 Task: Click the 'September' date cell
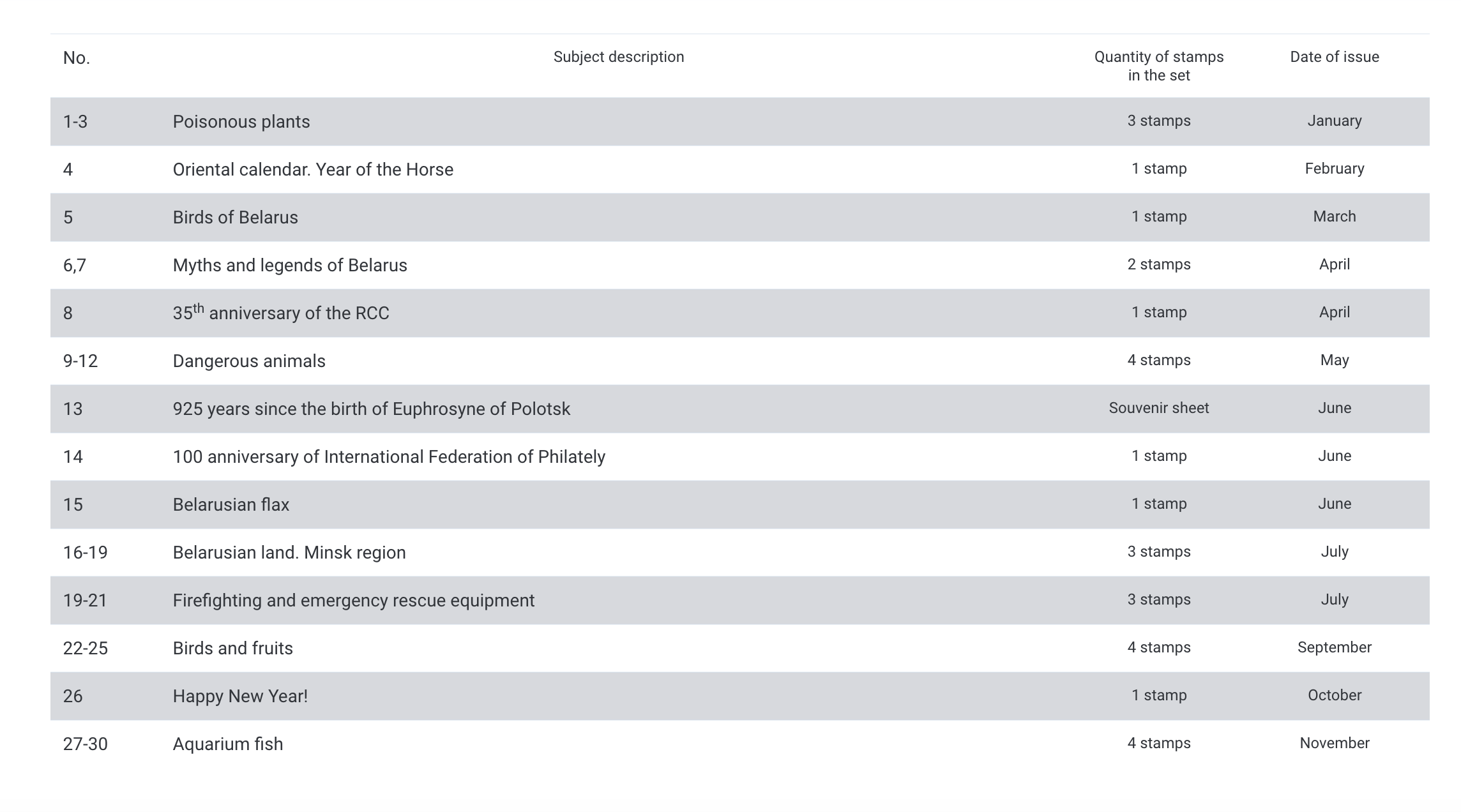pyautogui.click(x=1334, y=647)
